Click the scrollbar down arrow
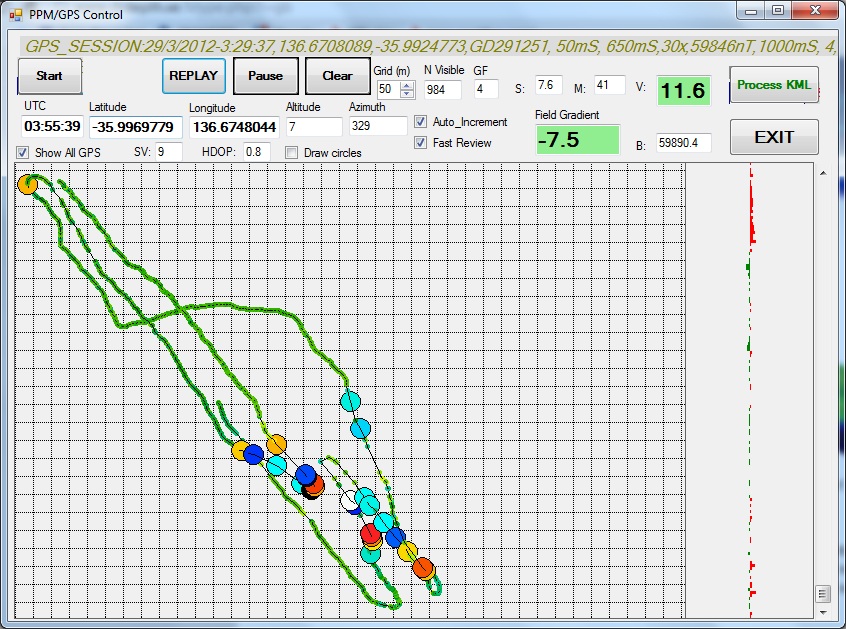Image resolution: width=846 pixels, height=629 pixels. pos(823,612)
